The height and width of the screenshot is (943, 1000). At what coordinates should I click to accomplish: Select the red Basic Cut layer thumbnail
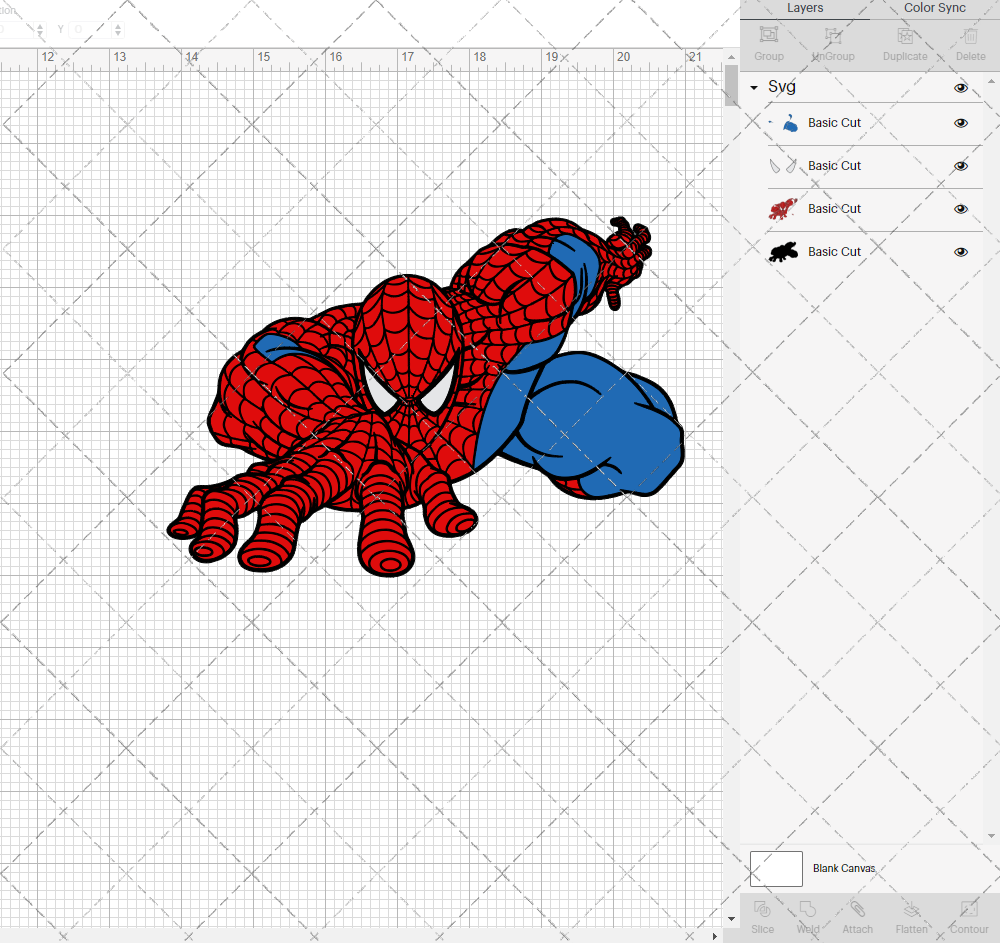click(783, 208)
